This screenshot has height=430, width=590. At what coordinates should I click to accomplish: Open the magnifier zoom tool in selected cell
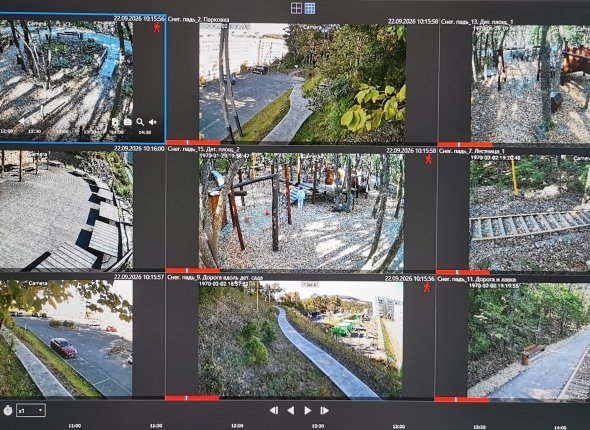click(140, 122)
